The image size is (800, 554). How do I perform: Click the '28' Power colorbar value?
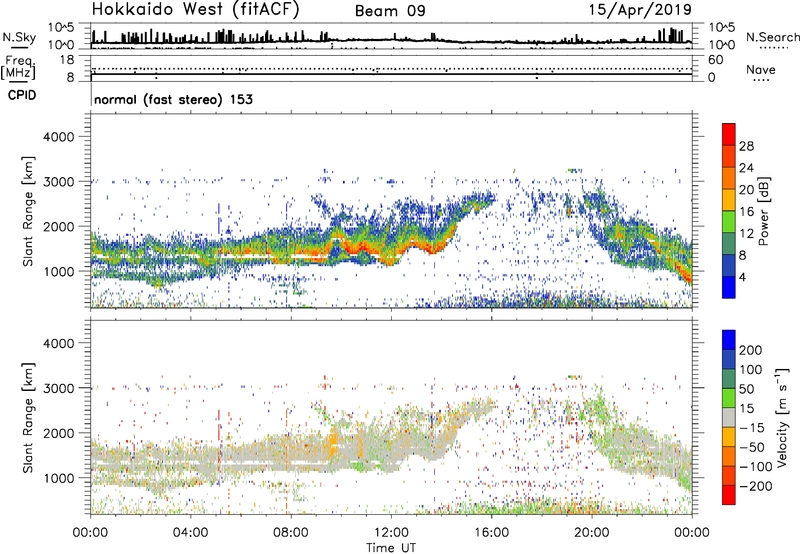pyautogui.click(x=746, y=146)
